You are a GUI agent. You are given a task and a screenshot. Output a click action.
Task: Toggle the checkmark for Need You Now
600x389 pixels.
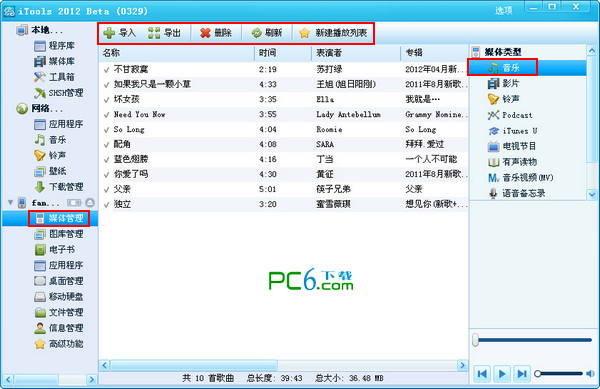(x=106, y=114)
